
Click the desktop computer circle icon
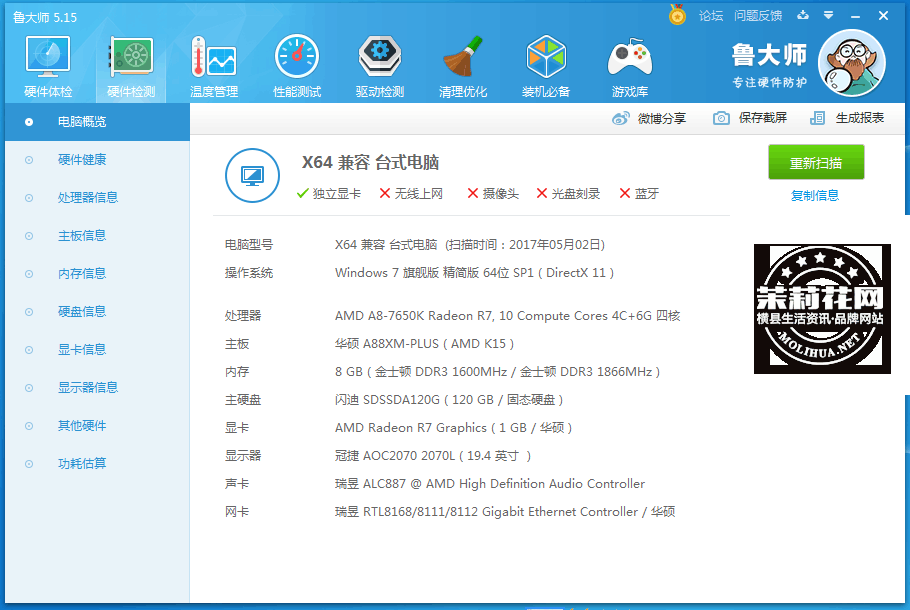(252, 175)
